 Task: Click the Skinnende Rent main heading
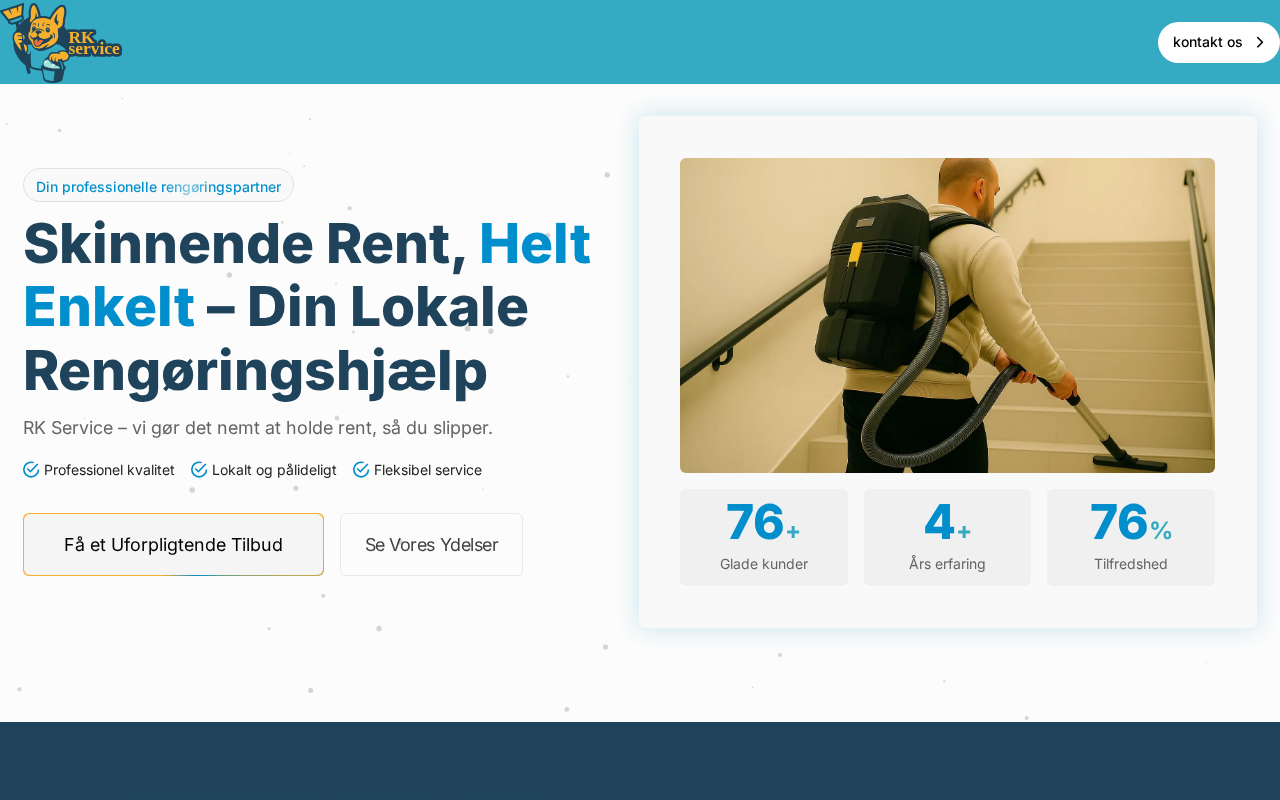[x=307, y=306]
